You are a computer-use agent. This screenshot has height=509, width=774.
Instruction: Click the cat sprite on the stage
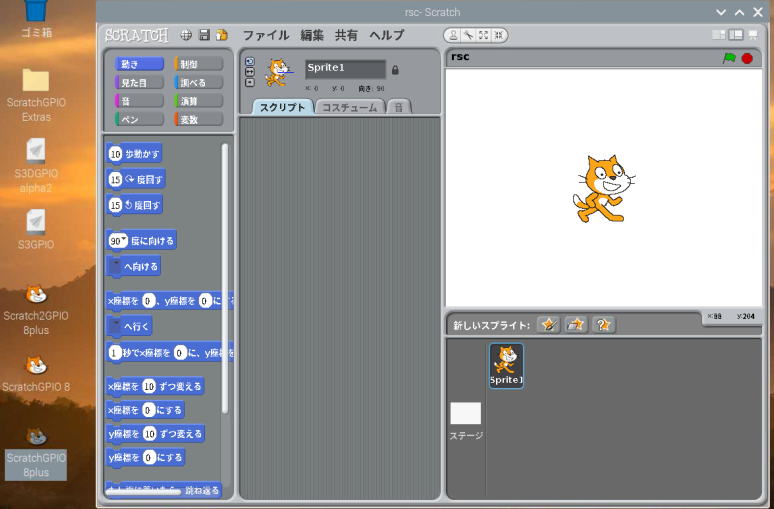(x=603, y=189)
